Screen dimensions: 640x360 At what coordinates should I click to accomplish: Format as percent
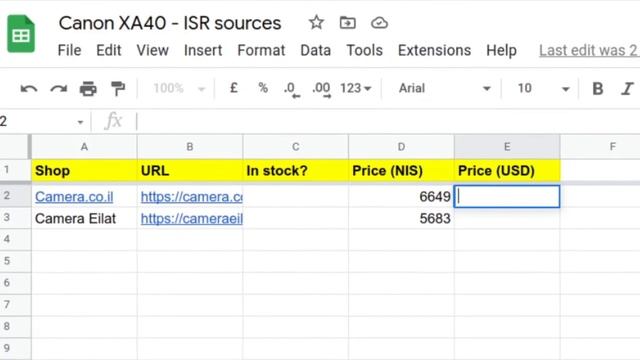pos(263,88)
